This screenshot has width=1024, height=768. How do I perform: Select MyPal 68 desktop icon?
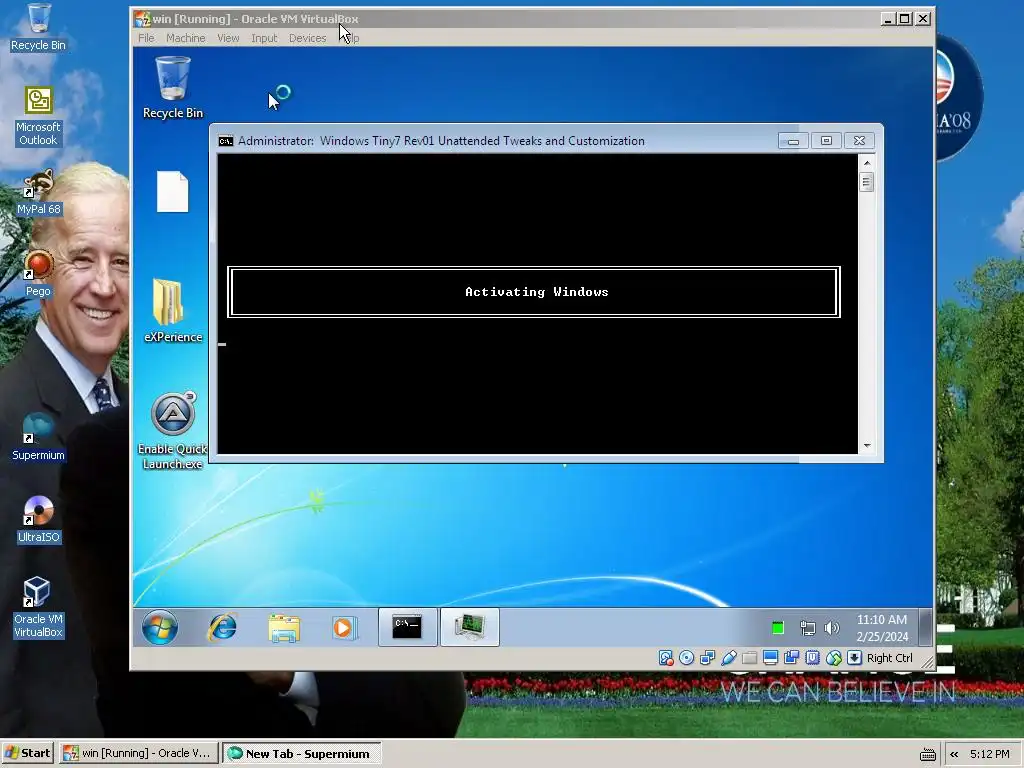pos(38,192)
